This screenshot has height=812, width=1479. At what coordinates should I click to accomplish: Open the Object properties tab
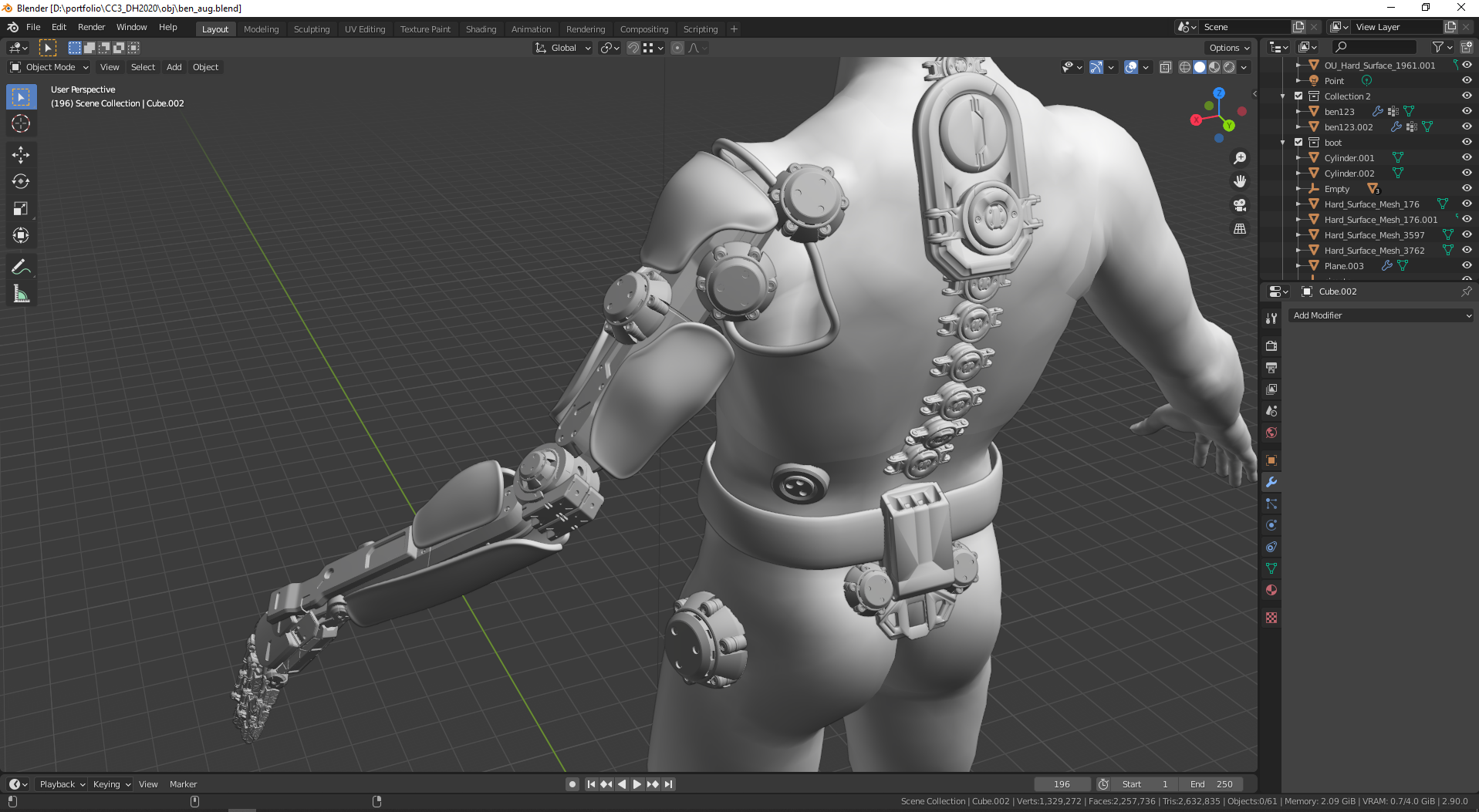pyautogui.click(x=1271, y=460)
